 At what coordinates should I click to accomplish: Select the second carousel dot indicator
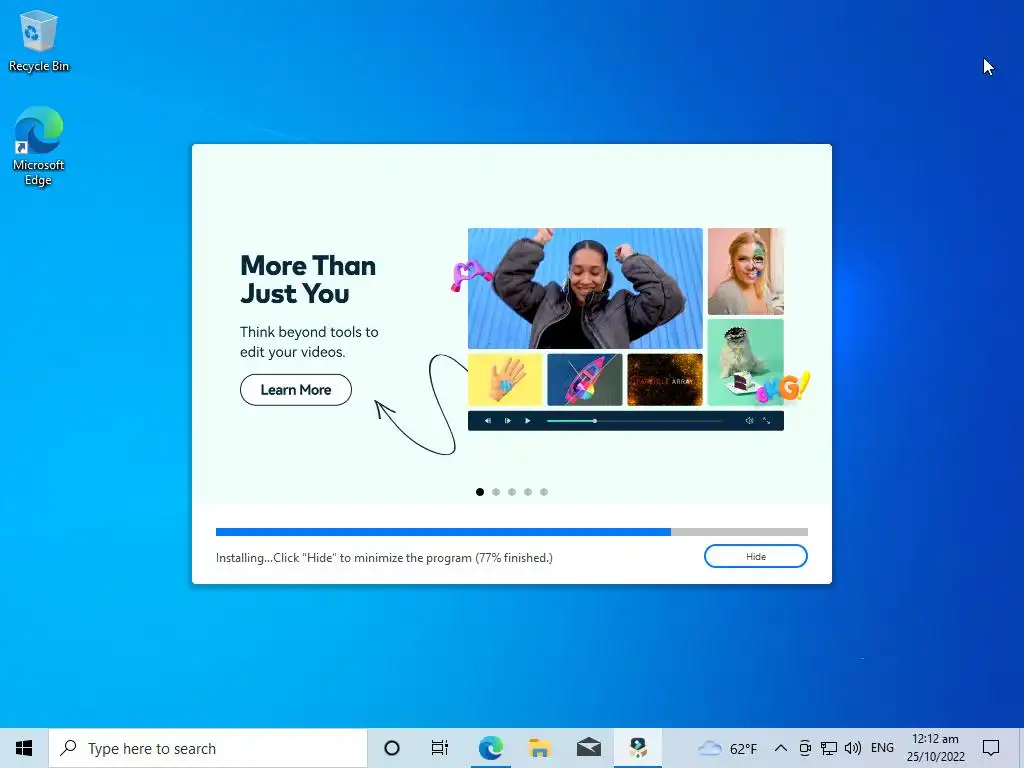click(496, 492)
